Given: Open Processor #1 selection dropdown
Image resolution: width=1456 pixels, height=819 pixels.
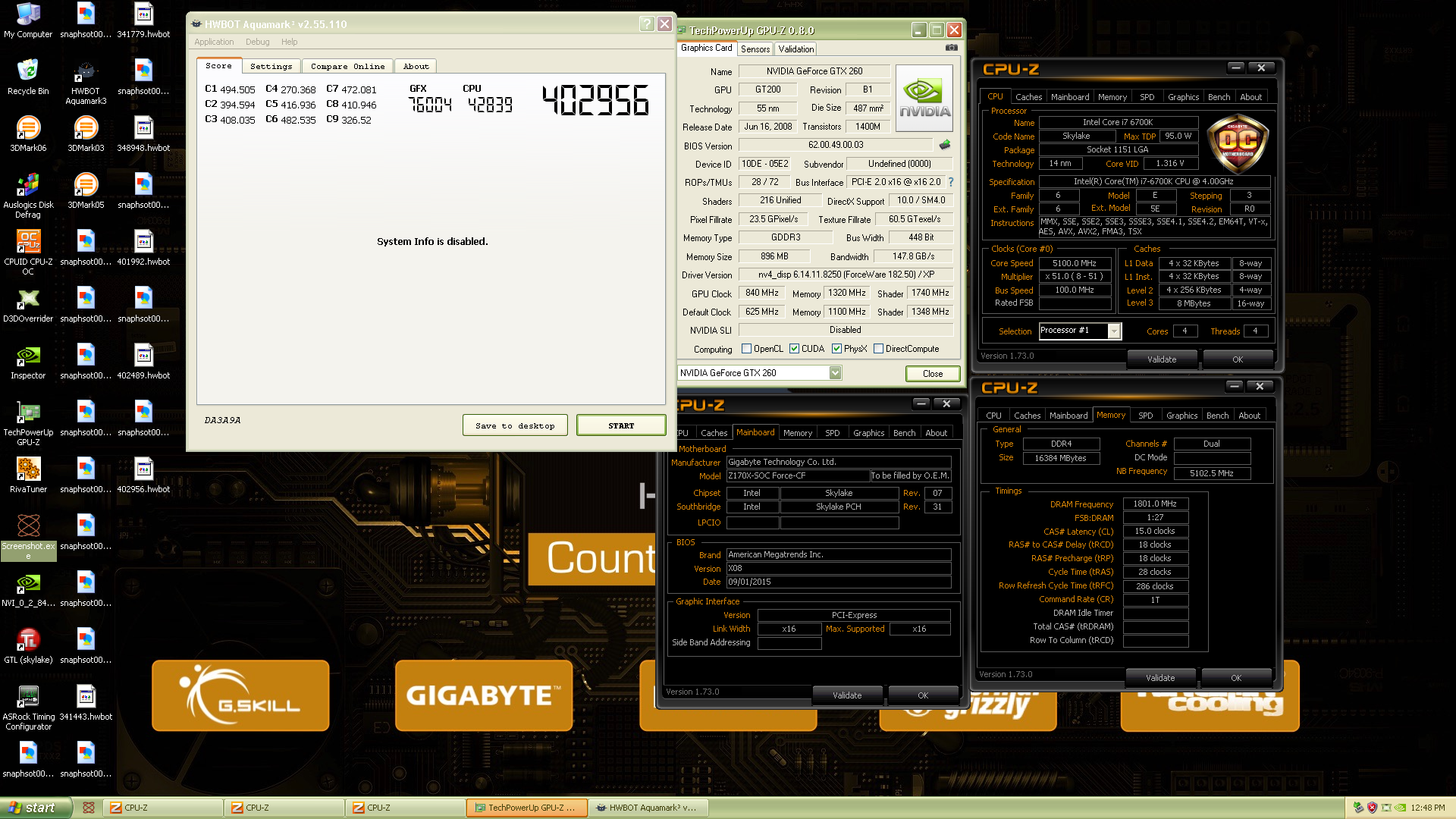Looking at the screenshot, I should 1113,331.
